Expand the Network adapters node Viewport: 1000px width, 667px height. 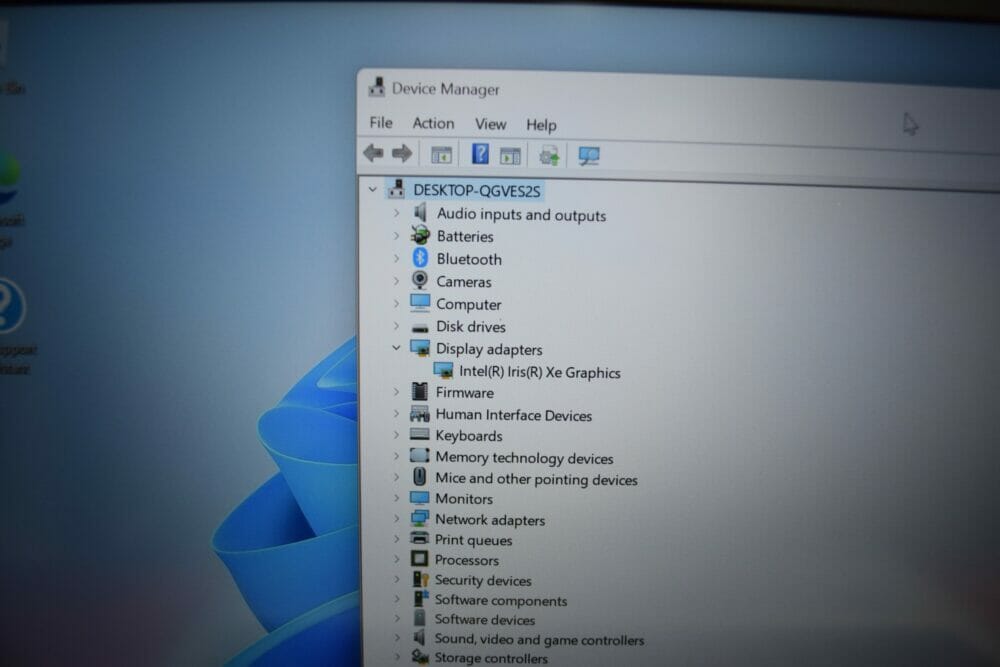(396, 518)
